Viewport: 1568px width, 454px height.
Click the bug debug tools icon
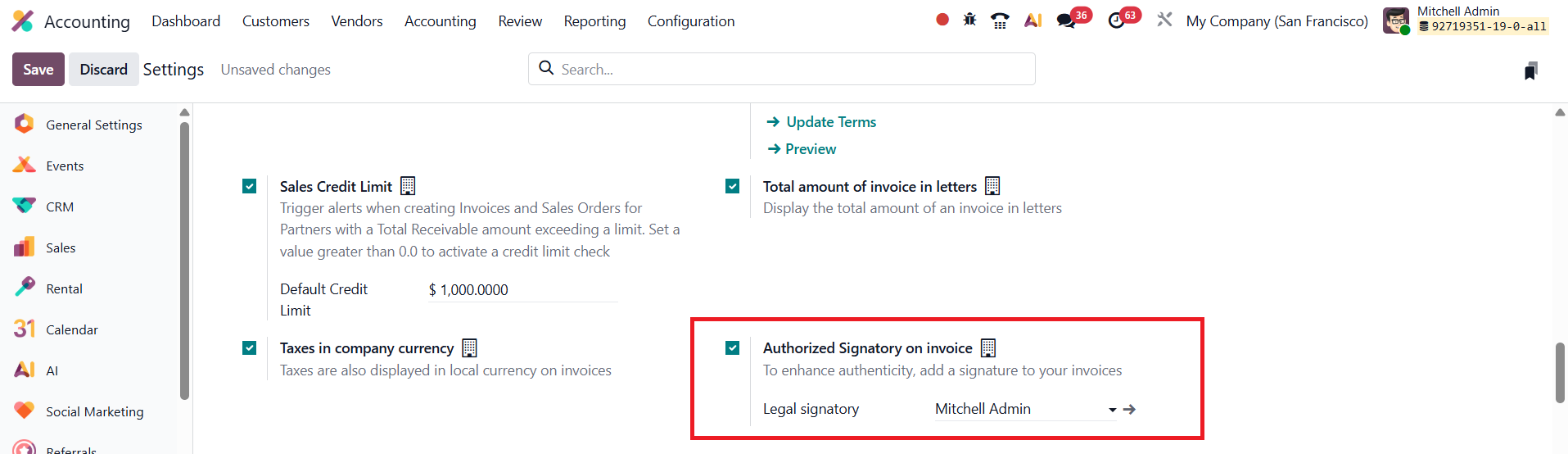click(969, 20)
